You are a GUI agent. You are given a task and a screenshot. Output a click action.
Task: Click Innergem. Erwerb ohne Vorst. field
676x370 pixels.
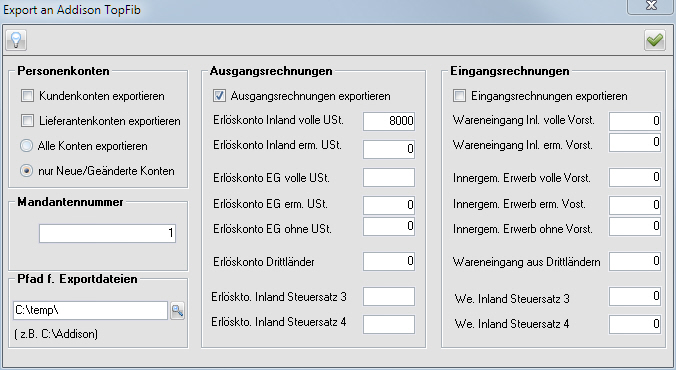[635, 226]
